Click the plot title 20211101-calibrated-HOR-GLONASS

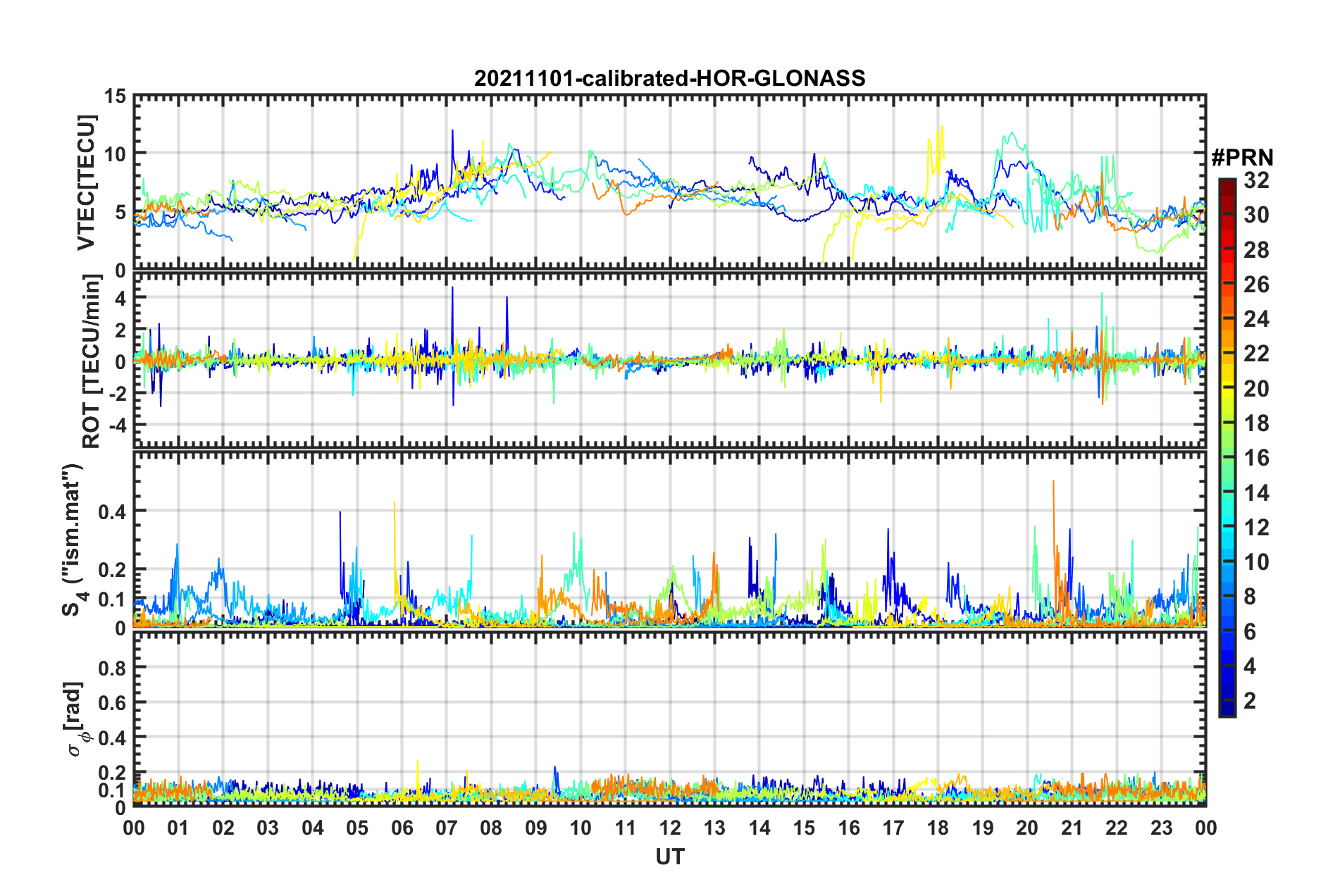point(669,78)
